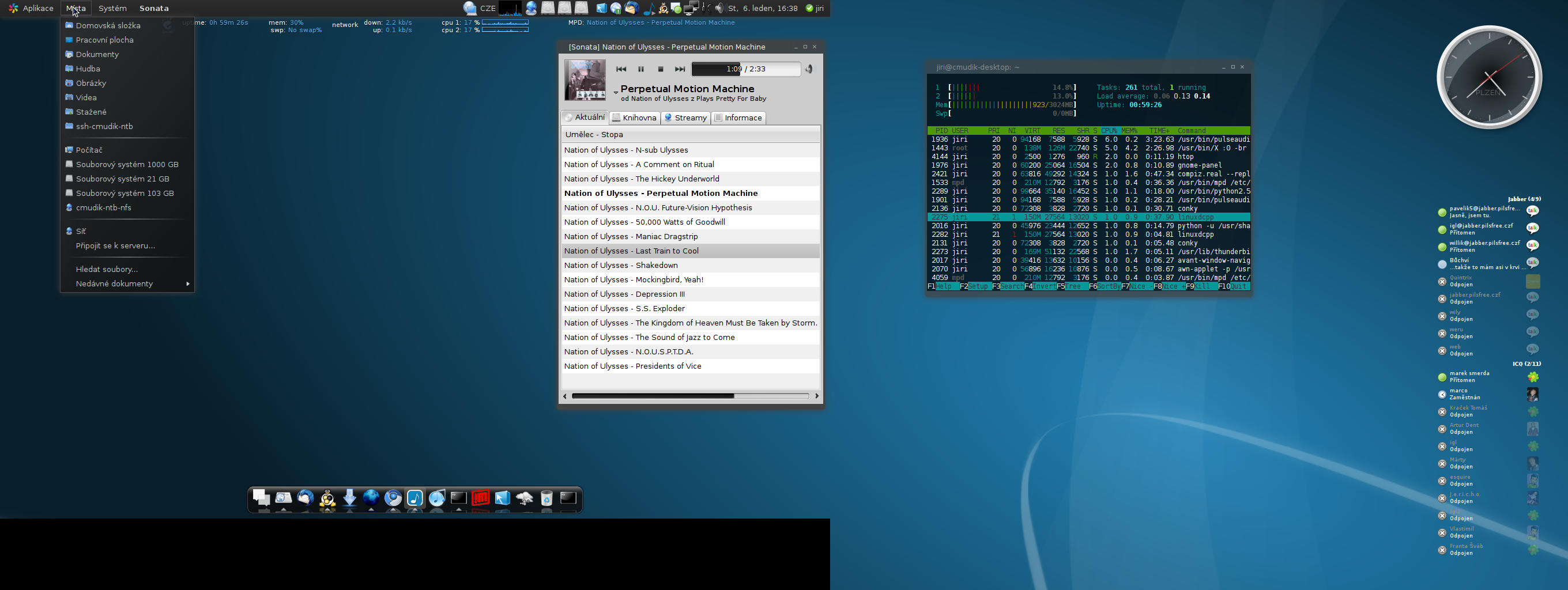
Task: Expand the arrow beside Perpetual Motion Machine title
Action: [x=616, y=92]
